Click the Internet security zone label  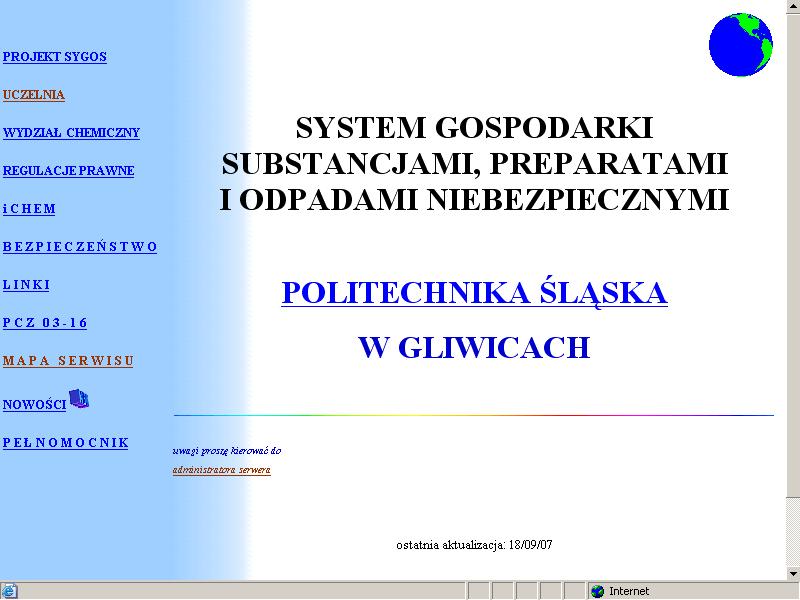[x=629, y=591]
